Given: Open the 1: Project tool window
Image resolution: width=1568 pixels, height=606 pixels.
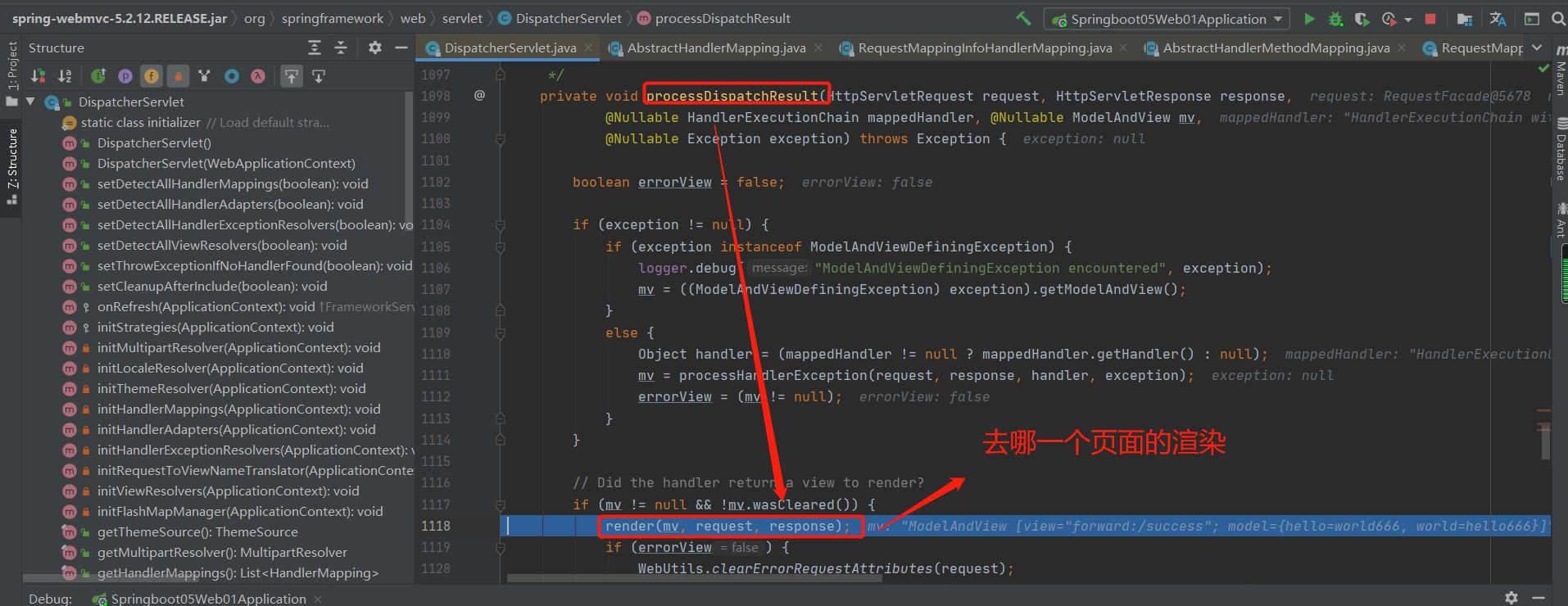Looking at the screenshot, I should pyautogui.click(x=11, y=74).
